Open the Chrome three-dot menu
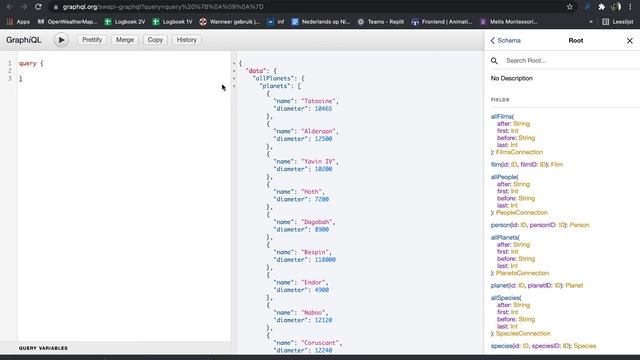The width and height of the screenshot is (640, 360). coord(630,7)
